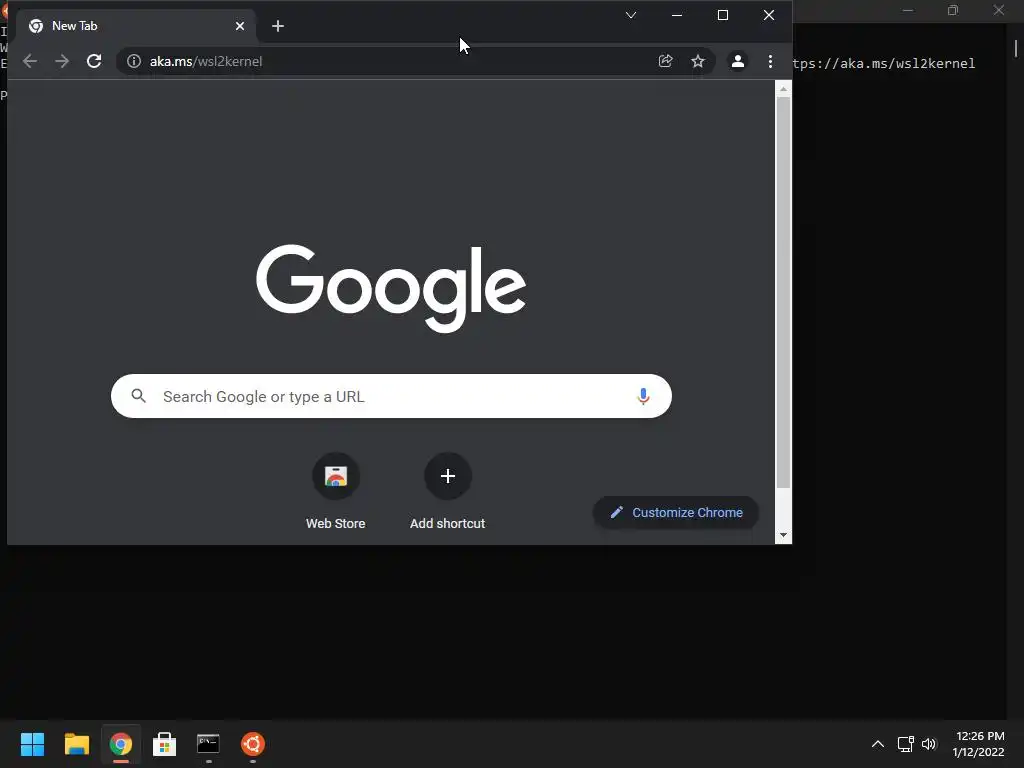The image size is (1024, 768).
Task: Click the Add shortcut tile
Action: click(447, 491)
